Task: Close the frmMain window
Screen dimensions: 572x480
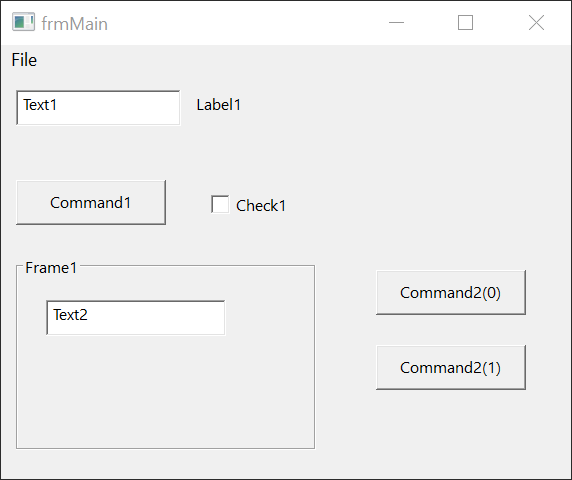Action: (536, 23)
